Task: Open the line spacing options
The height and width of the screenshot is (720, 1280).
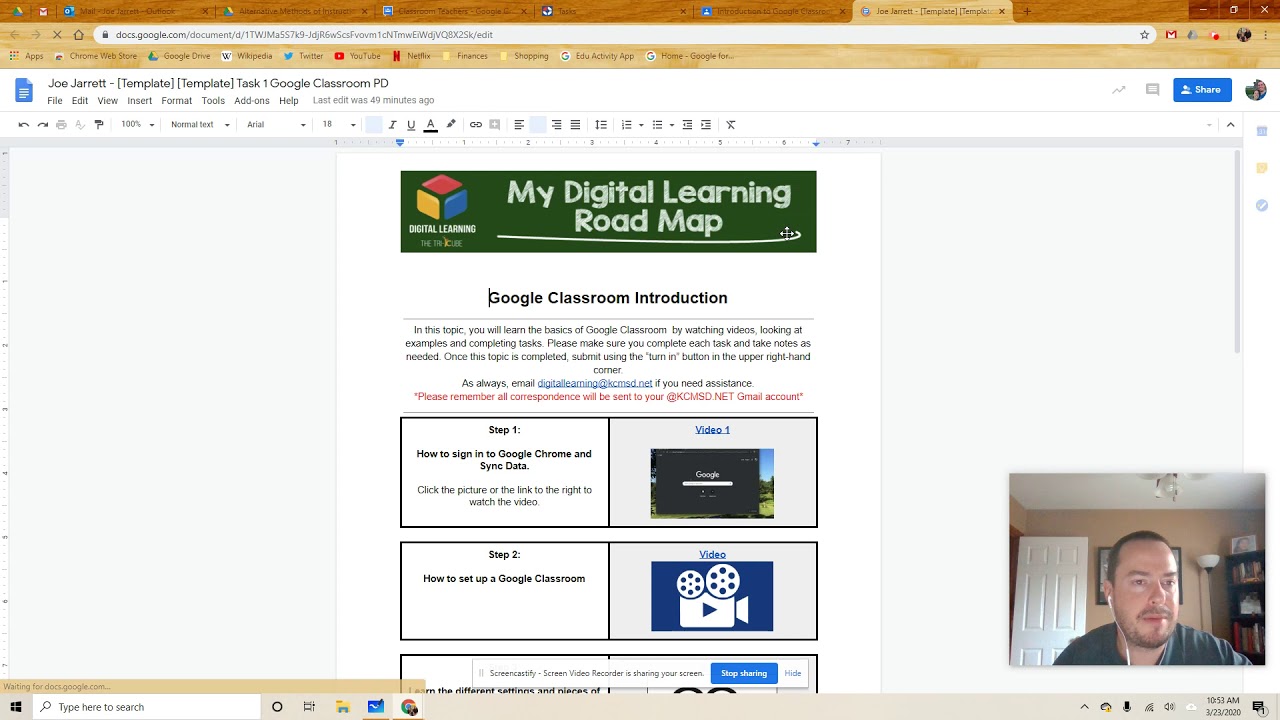Action: 601,124
